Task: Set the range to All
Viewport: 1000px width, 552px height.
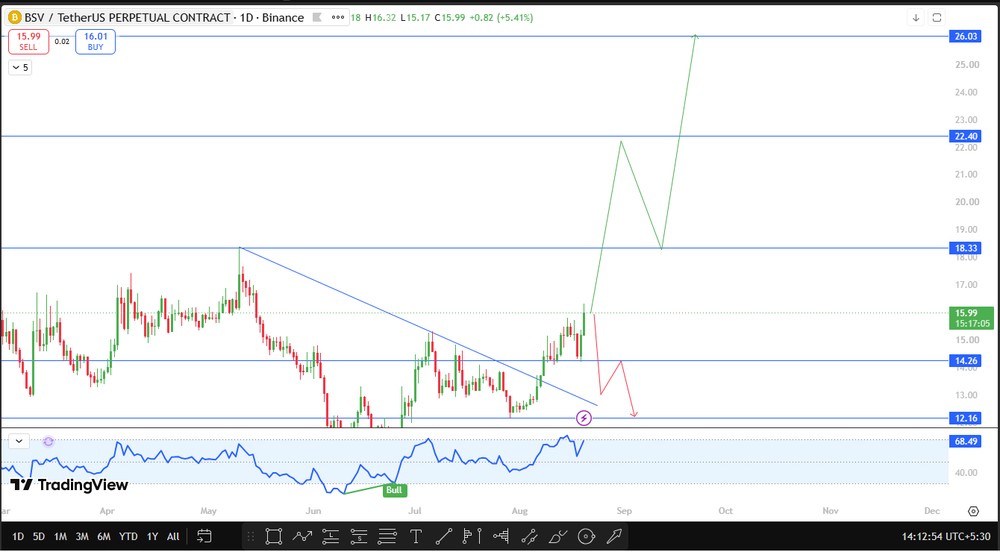Action: coord(173,537)
